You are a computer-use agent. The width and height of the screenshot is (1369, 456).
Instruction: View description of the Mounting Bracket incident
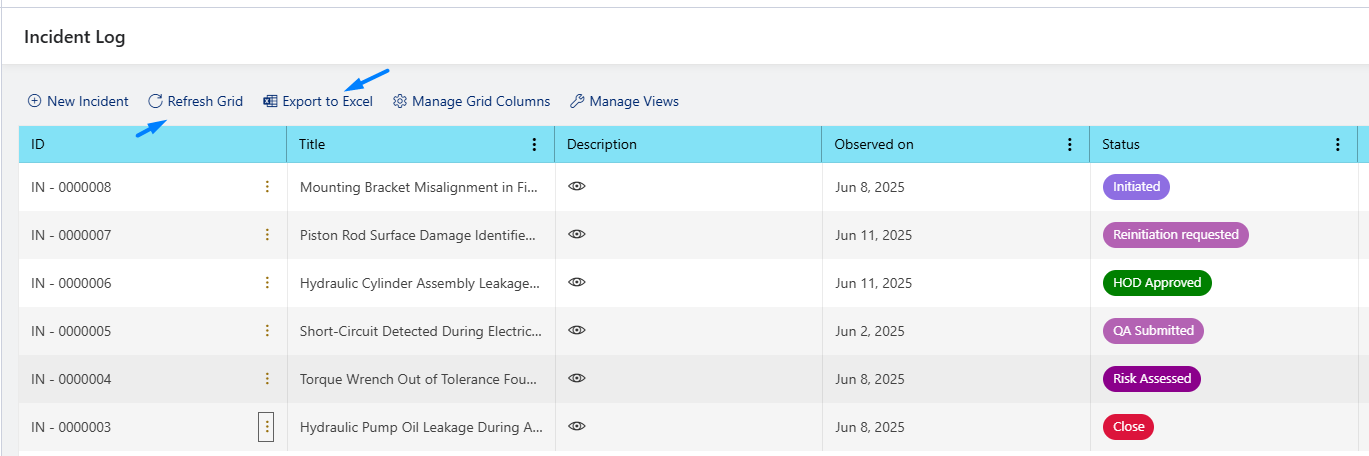tap(576, 186)
